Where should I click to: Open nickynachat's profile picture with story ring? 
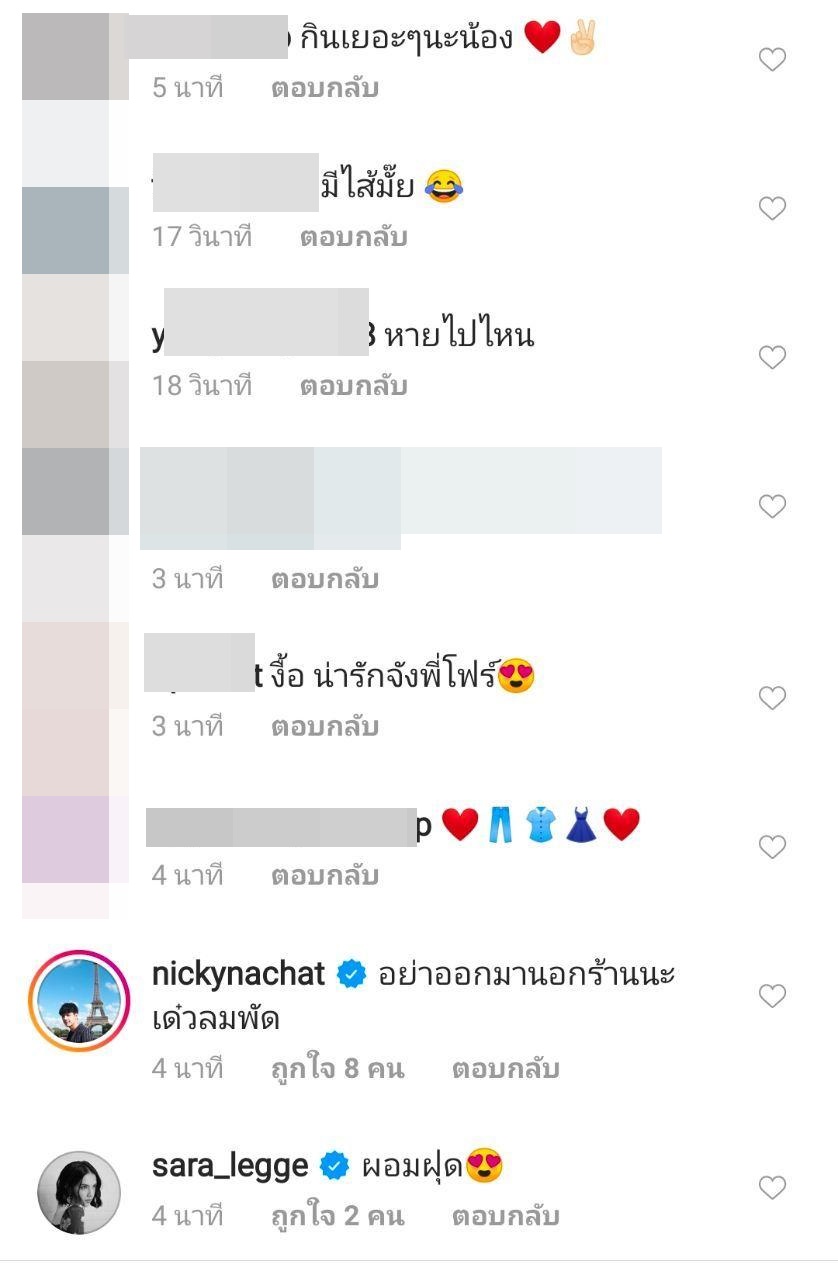coord(80,1001)
